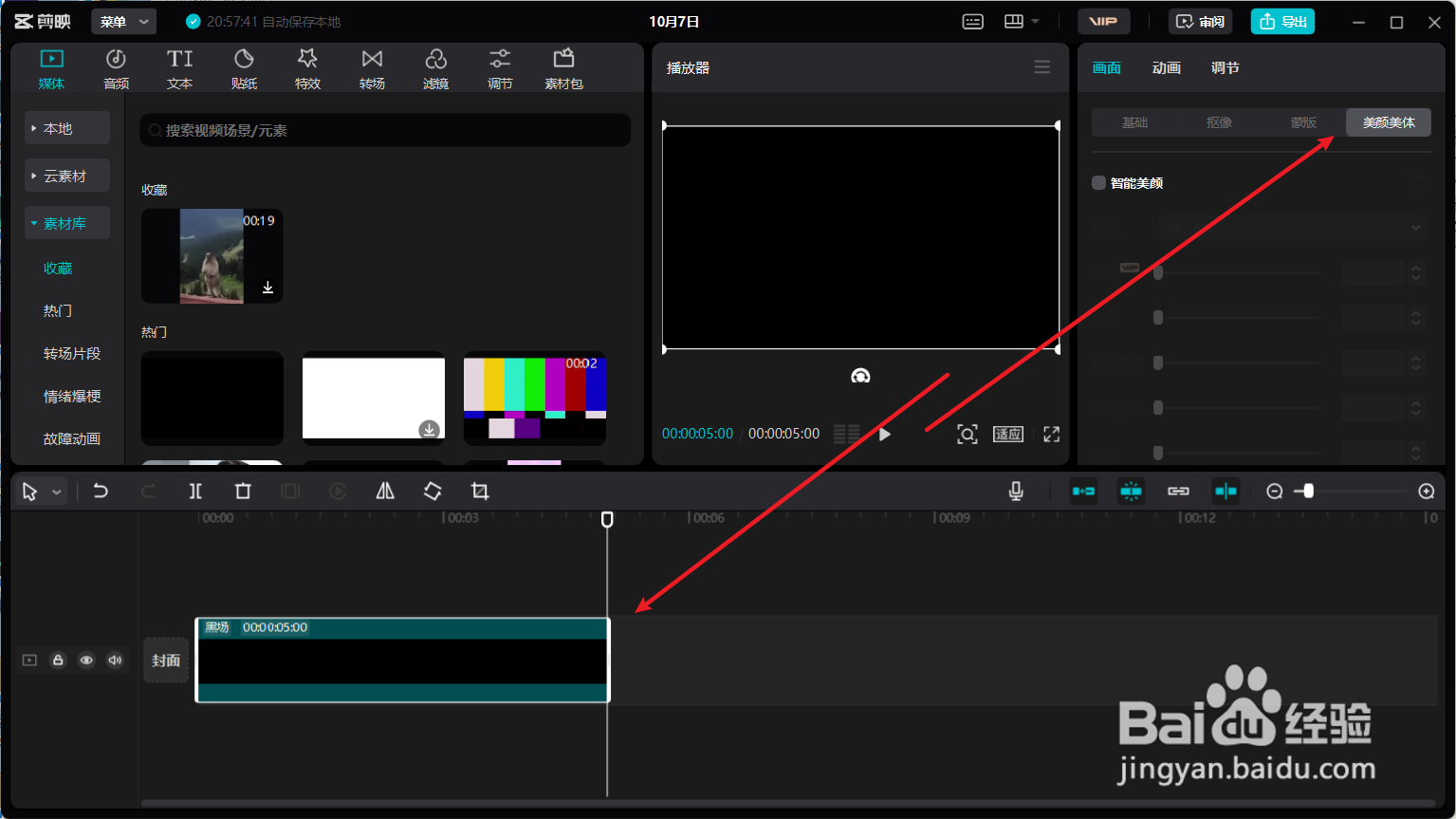The width and height of the screenshot is (1456, 819).
Task: Toggle the auto snapping button
Action: click(1131, 491)
